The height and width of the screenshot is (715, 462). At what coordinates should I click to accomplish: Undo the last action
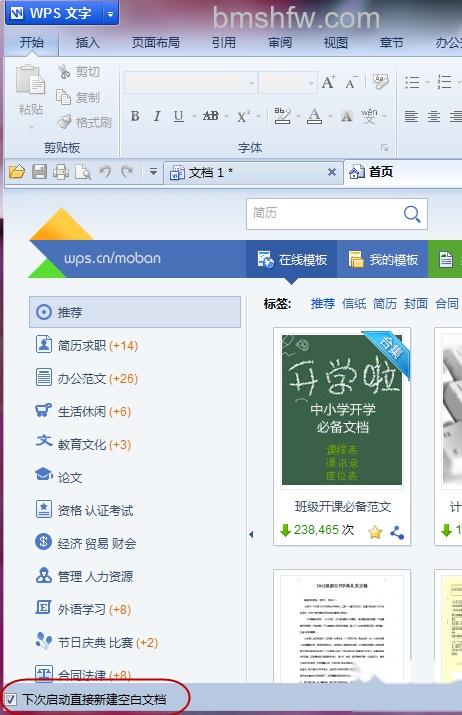pos(105,172)
